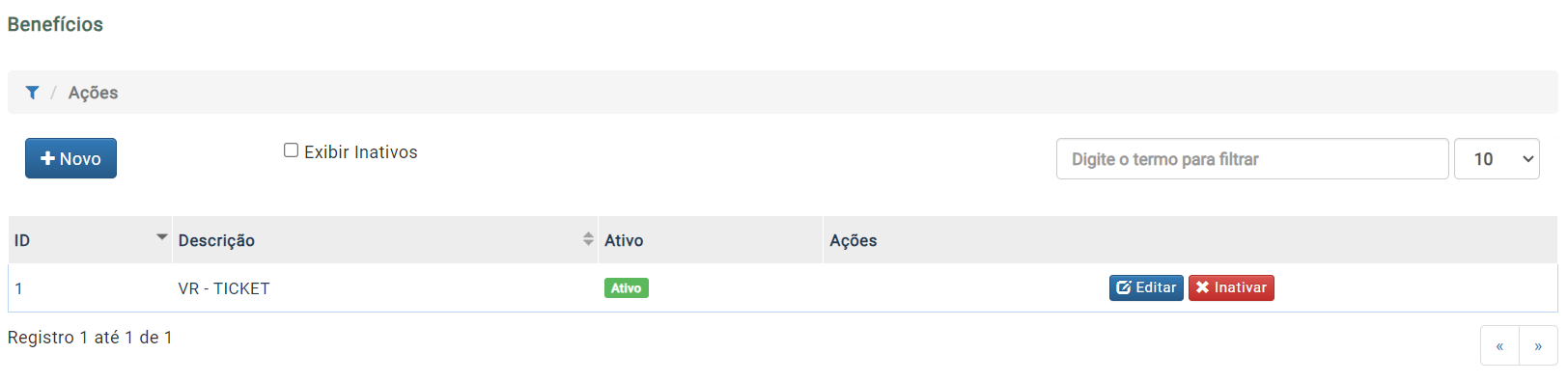Click the green Ativo status badge
Image resolution: width=1568 pixels, height=381 pixels.
pyautogui.click(x=626, y=288)
